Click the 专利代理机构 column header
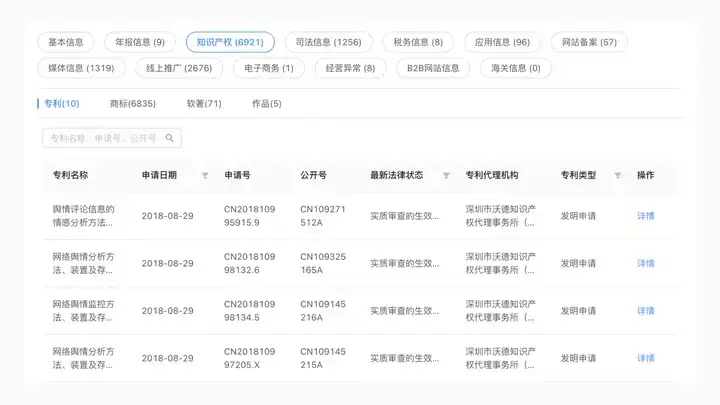 pyautogui.click(x=492, y=175)
